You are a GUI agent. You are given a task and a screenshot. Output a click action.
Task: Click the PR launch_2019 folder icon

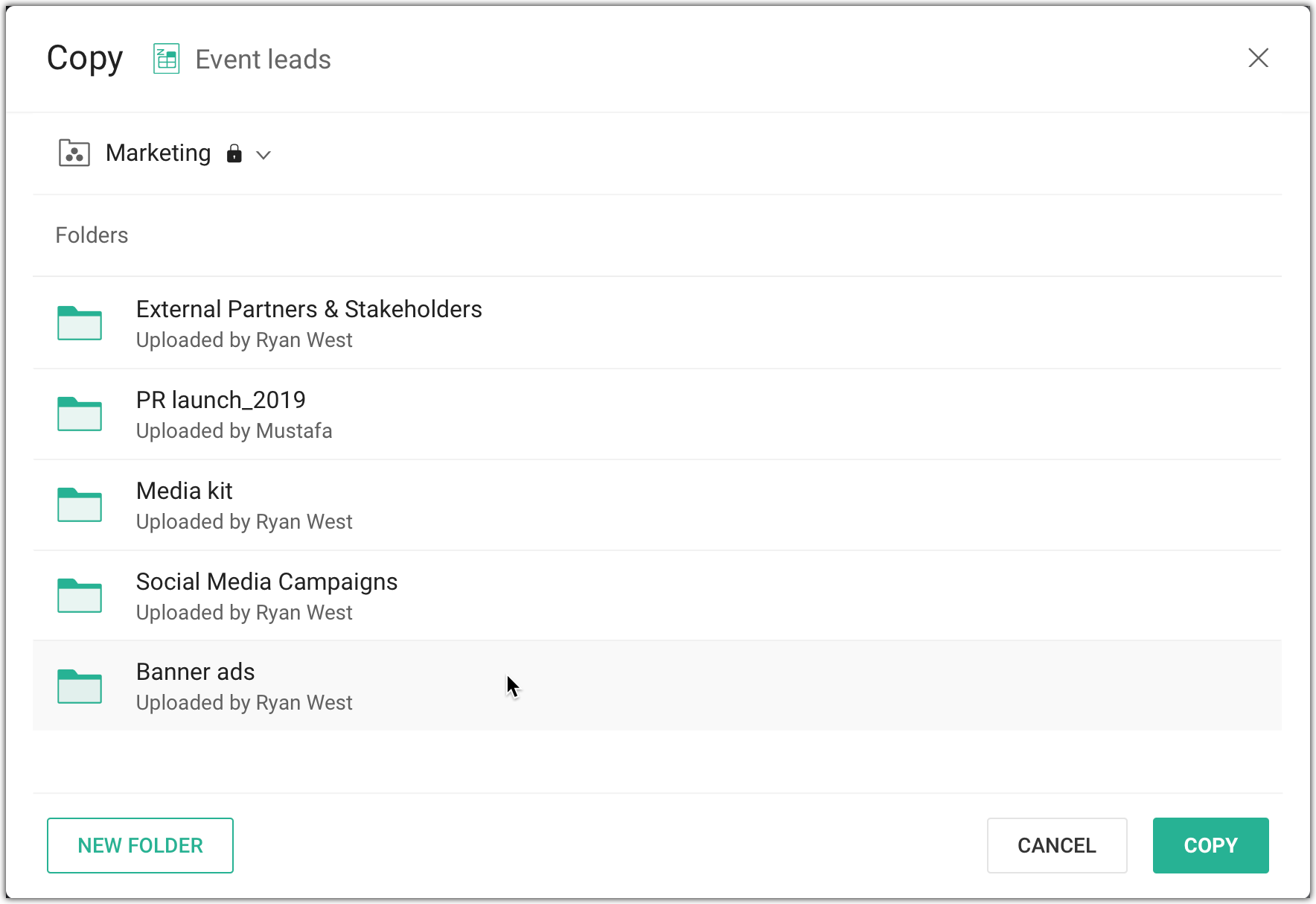80,414
